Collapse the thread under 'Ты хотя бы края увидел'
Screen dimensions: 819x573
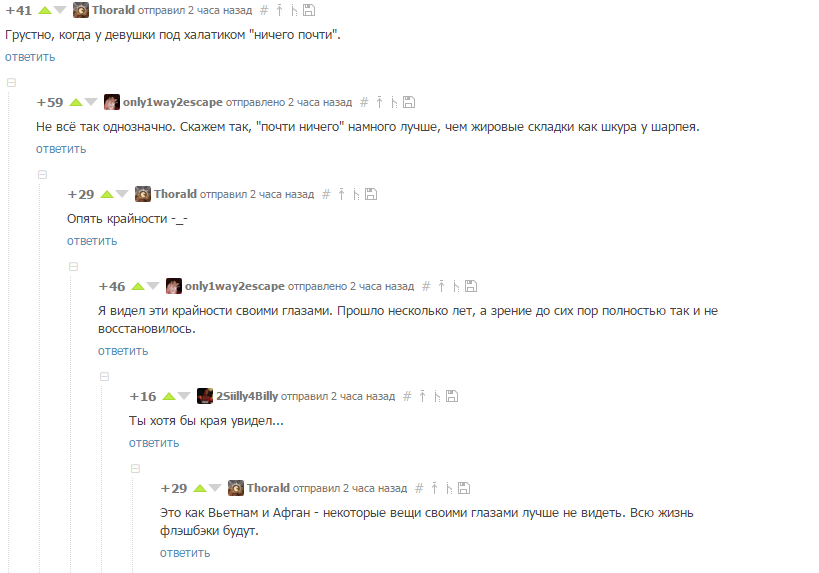[135, 469]
